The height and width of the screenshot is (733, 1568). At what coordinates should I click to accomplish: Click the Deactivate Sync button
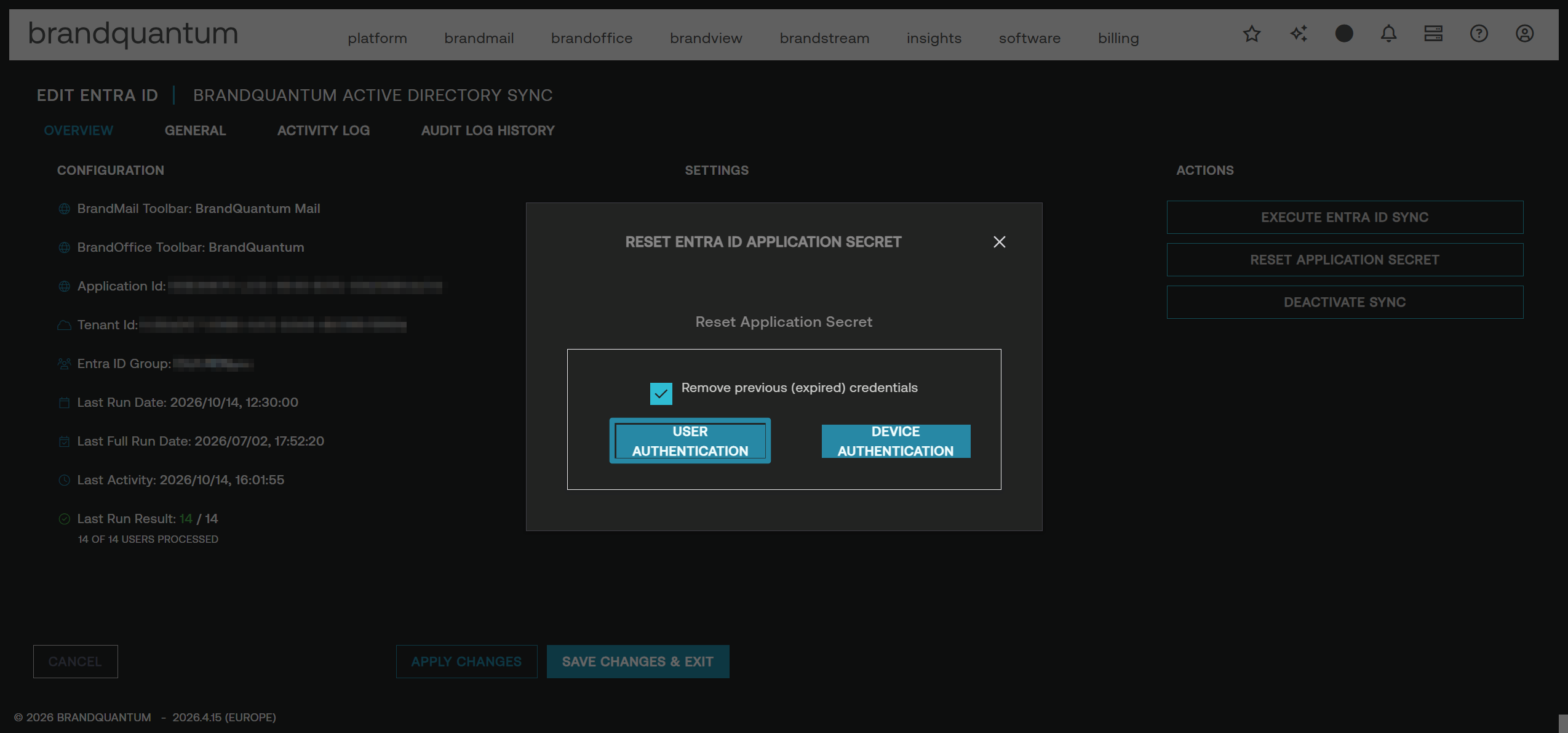pos(1345,302)
